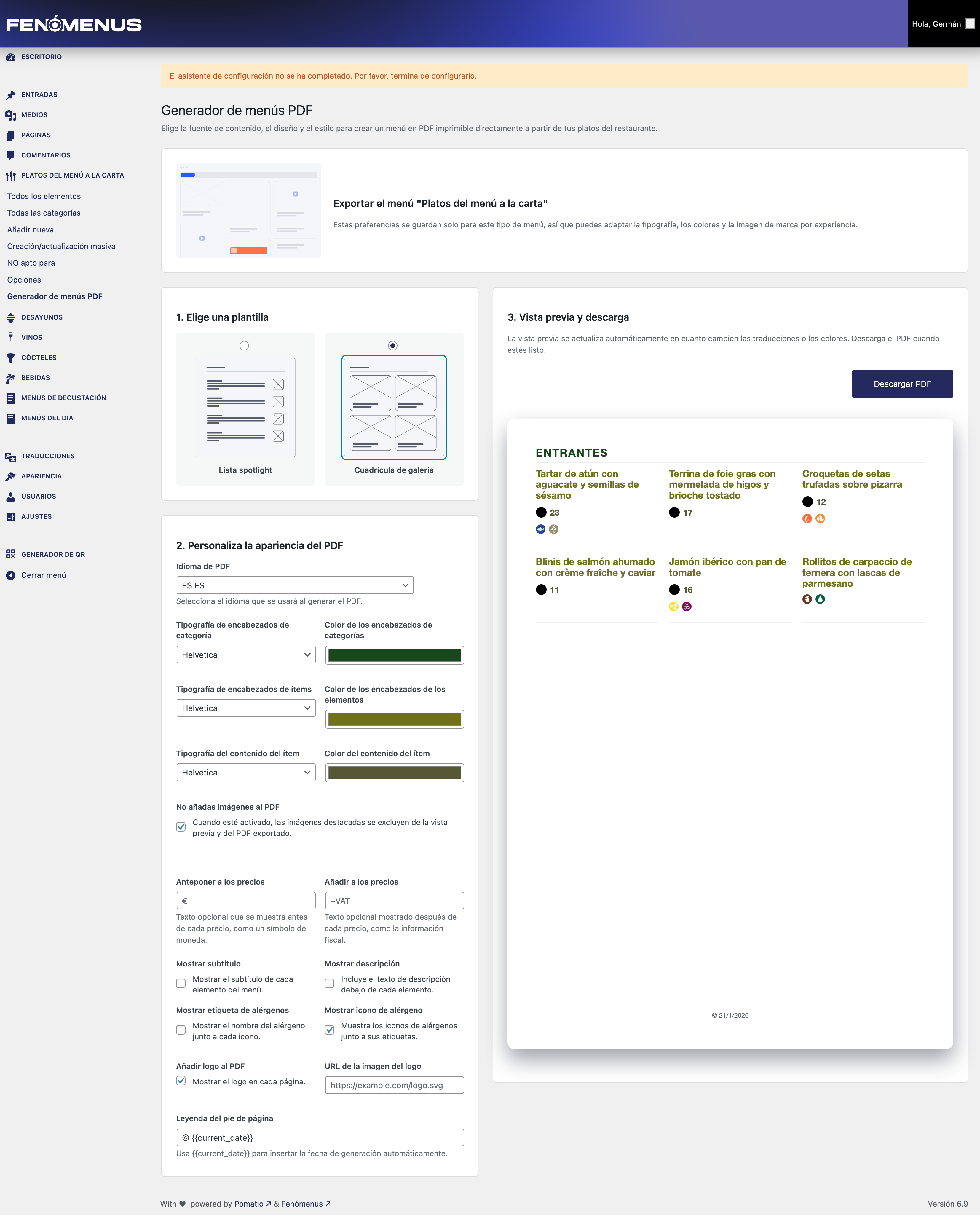Click the Medios media icon
The image size is (980, 1216).
[10, 115]
